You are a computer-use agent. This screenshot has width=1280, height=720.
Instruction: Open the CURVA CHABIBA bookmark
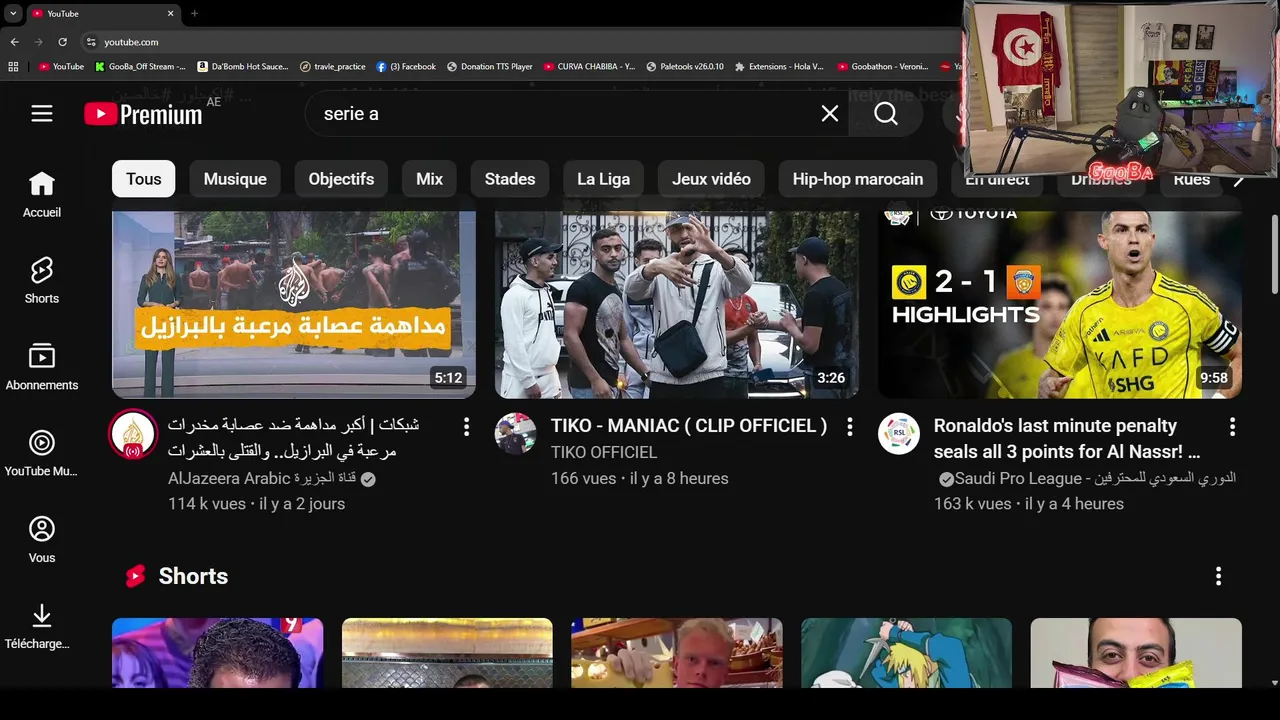(590, 67)
